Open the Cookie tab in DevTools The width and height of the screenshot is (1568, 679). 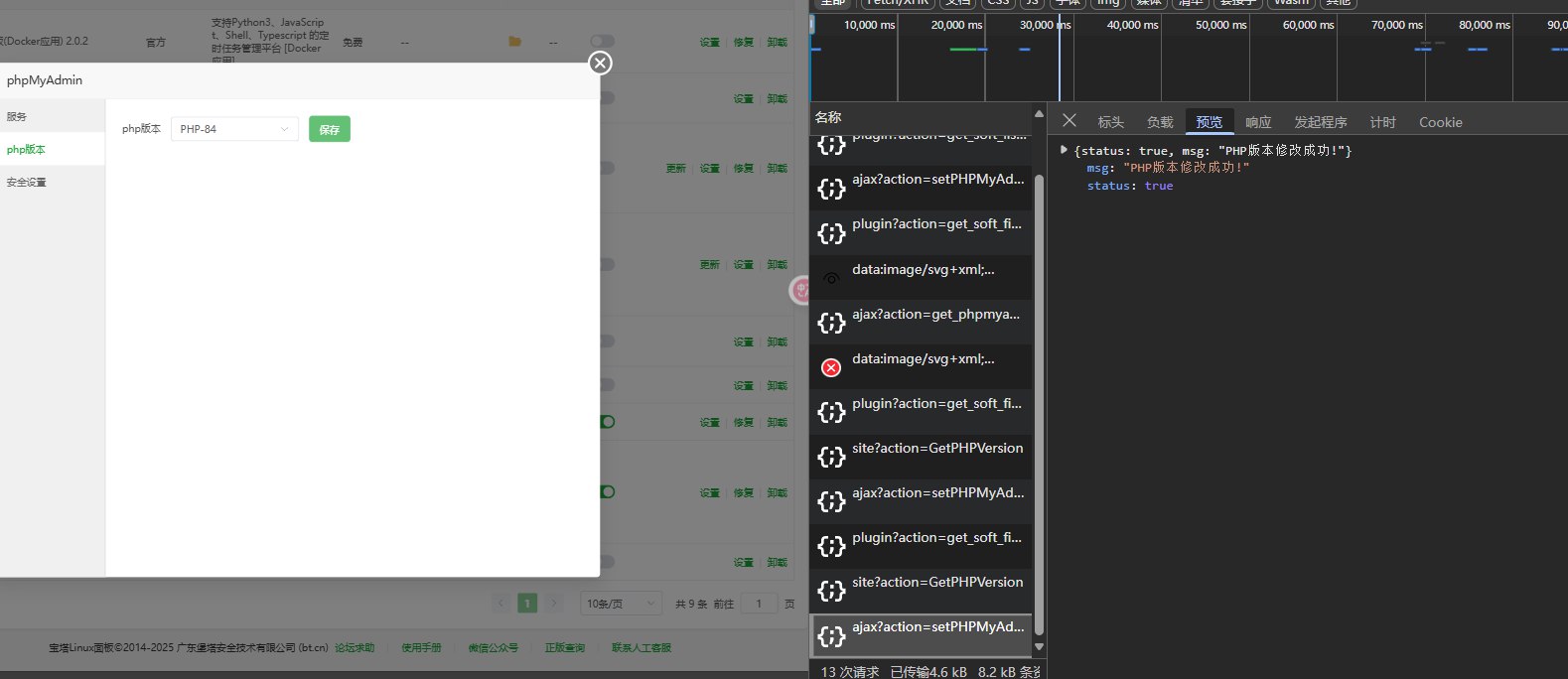1441,122
